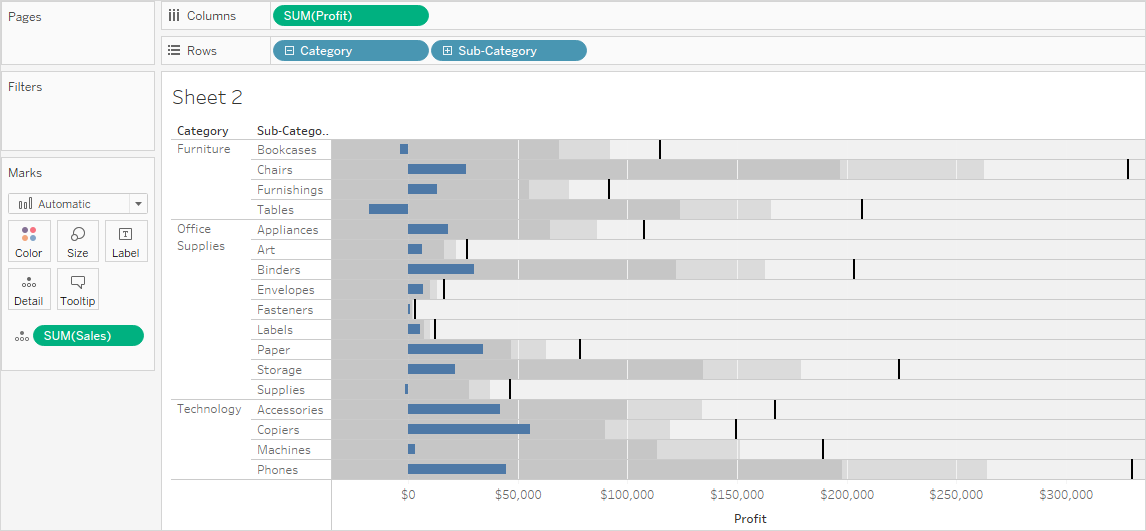Image resolution: width=1146 pixels, height=531 pixels.
Task: Open the Detail marks card
Action: (29, 289)
